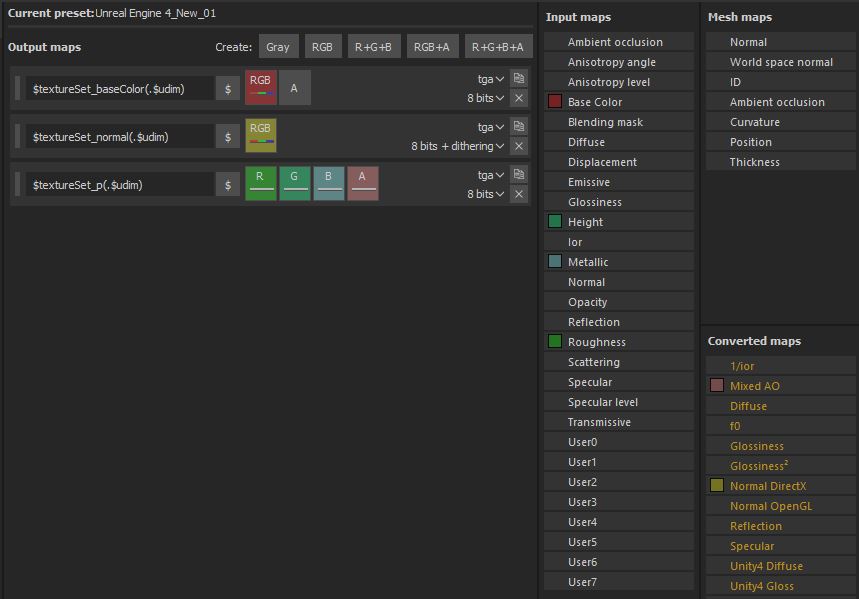The height and width of the screenshot is (599, 859).
Task: Remove the $textureSet_p output map
Action: (x=519, y=195)
